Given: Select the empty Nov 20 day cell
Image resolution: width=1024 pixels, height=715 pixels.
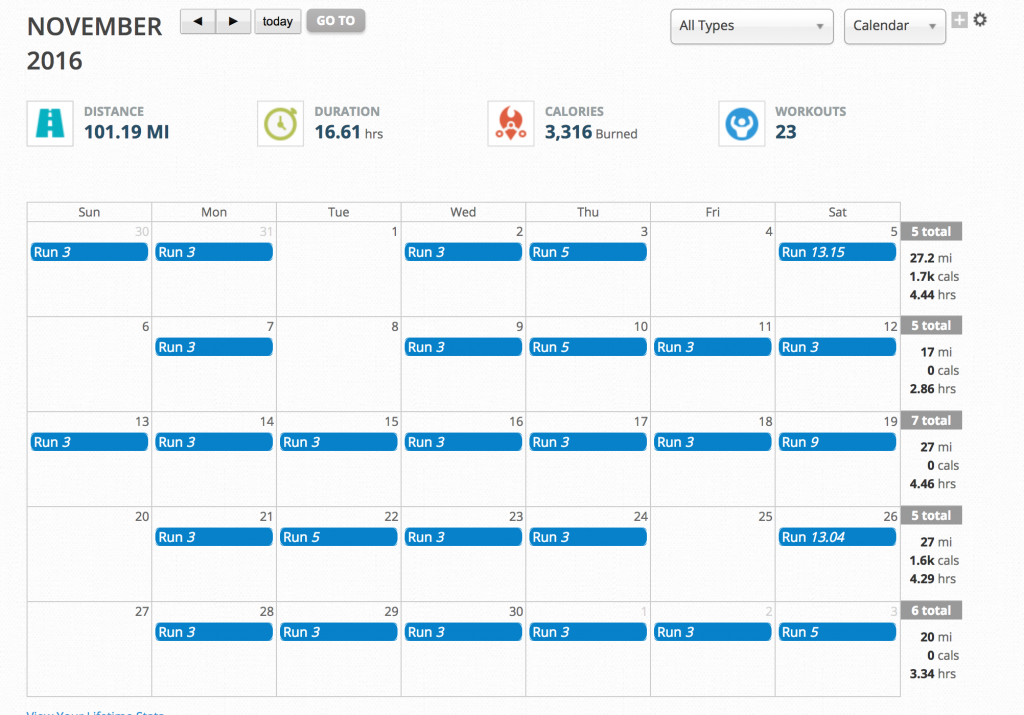Looking at the screenshot, I should pos(89,554).
